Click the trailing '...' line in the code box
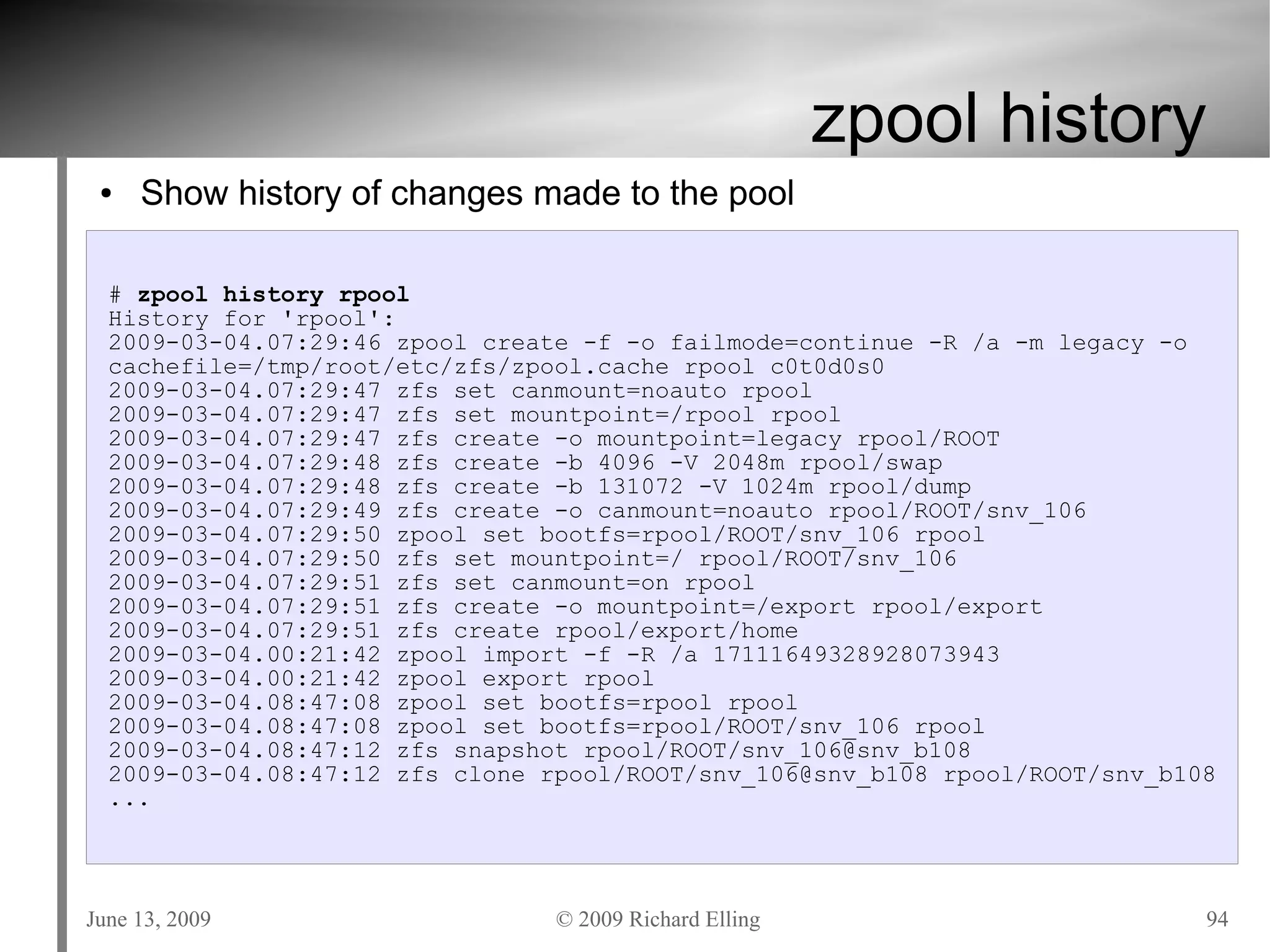 129,803
